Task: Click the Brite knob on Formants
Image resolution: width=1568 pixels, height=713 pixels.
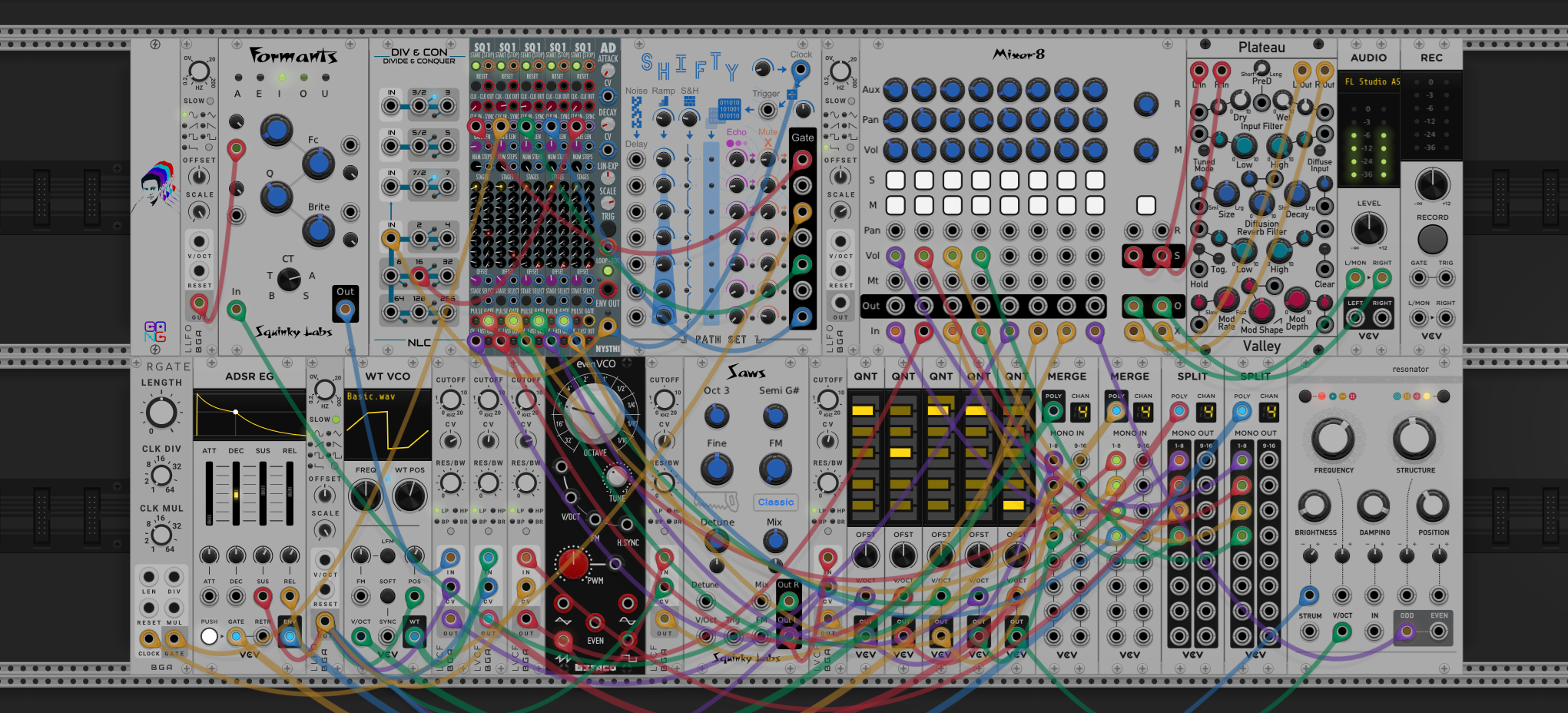Action: 318,230
